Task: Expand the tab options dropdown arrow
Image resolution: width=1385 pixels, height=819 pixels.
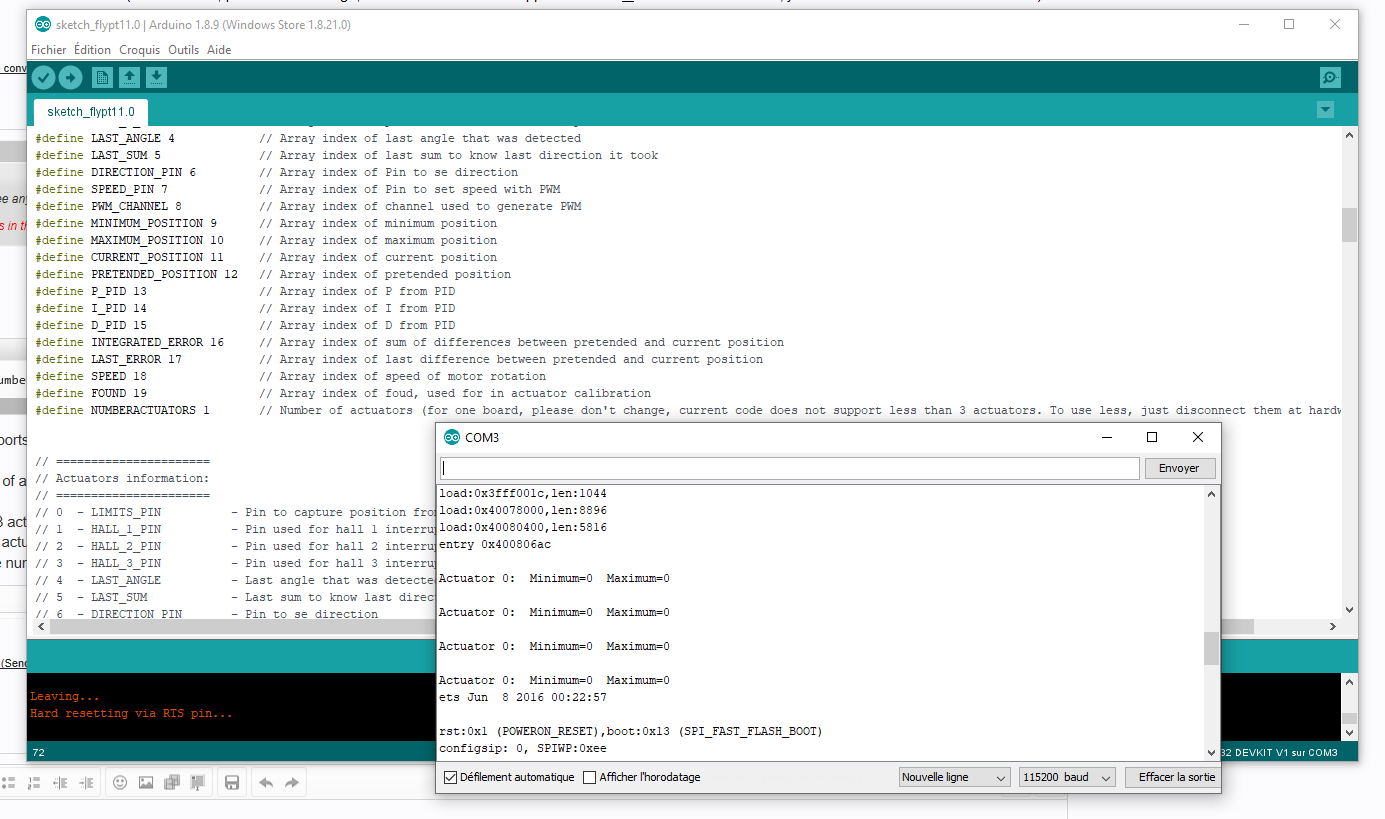Action: [x=1325, y=110]
